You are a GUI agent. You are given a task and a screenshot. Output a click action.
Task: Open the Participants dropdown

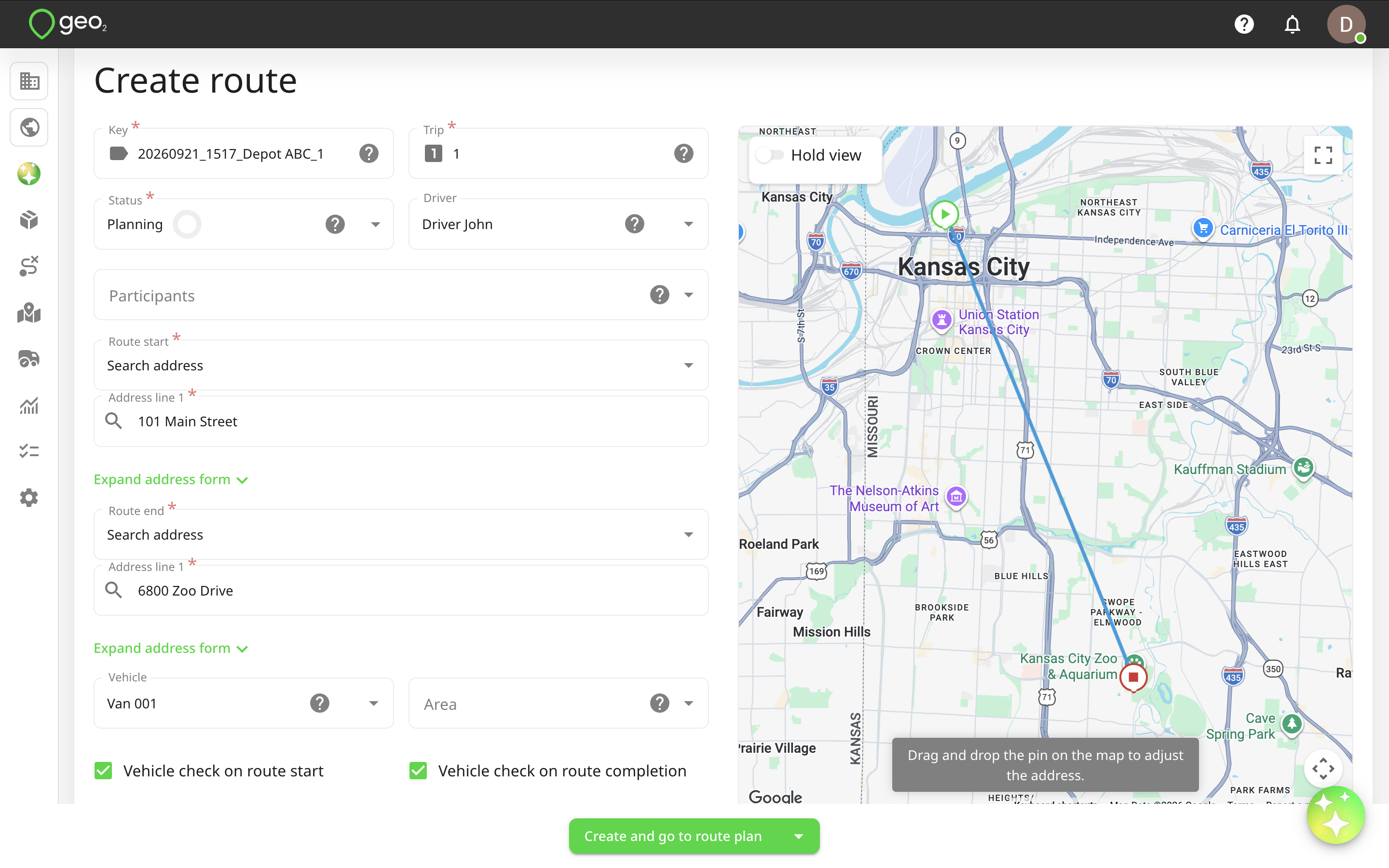click(689, 295)
